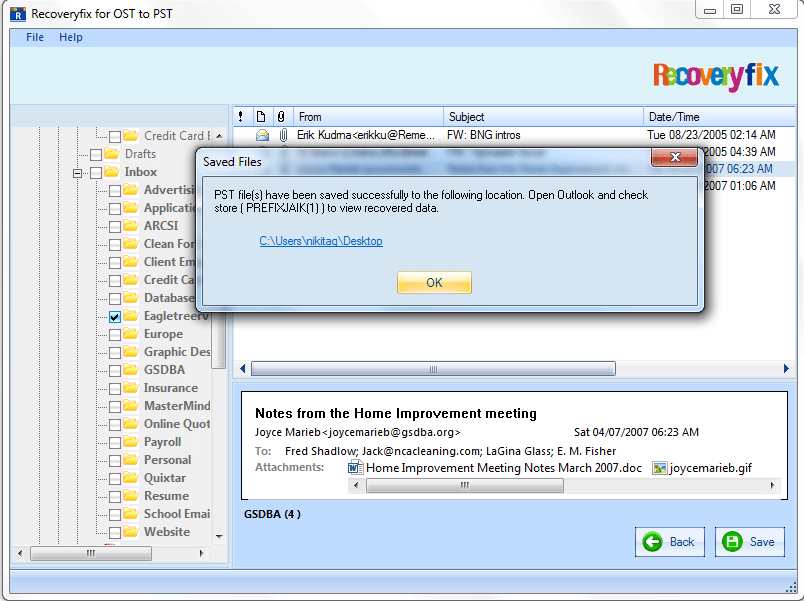Click the MasterMind folder icon
The width and height of the screenshot is (804, 601).
coord(131,405)
